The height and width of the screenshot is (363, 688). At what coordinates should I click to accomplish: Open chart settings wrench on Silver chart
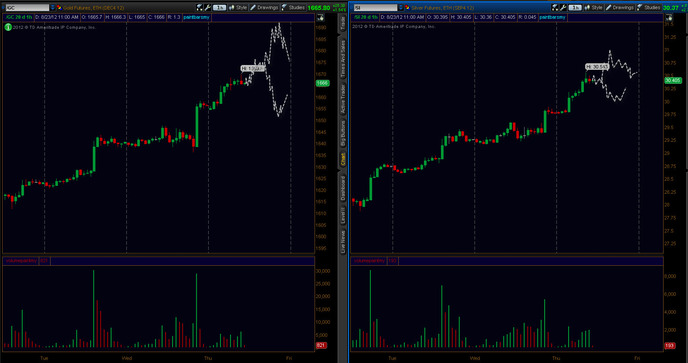pyautogui.click(x=563, y=8)
